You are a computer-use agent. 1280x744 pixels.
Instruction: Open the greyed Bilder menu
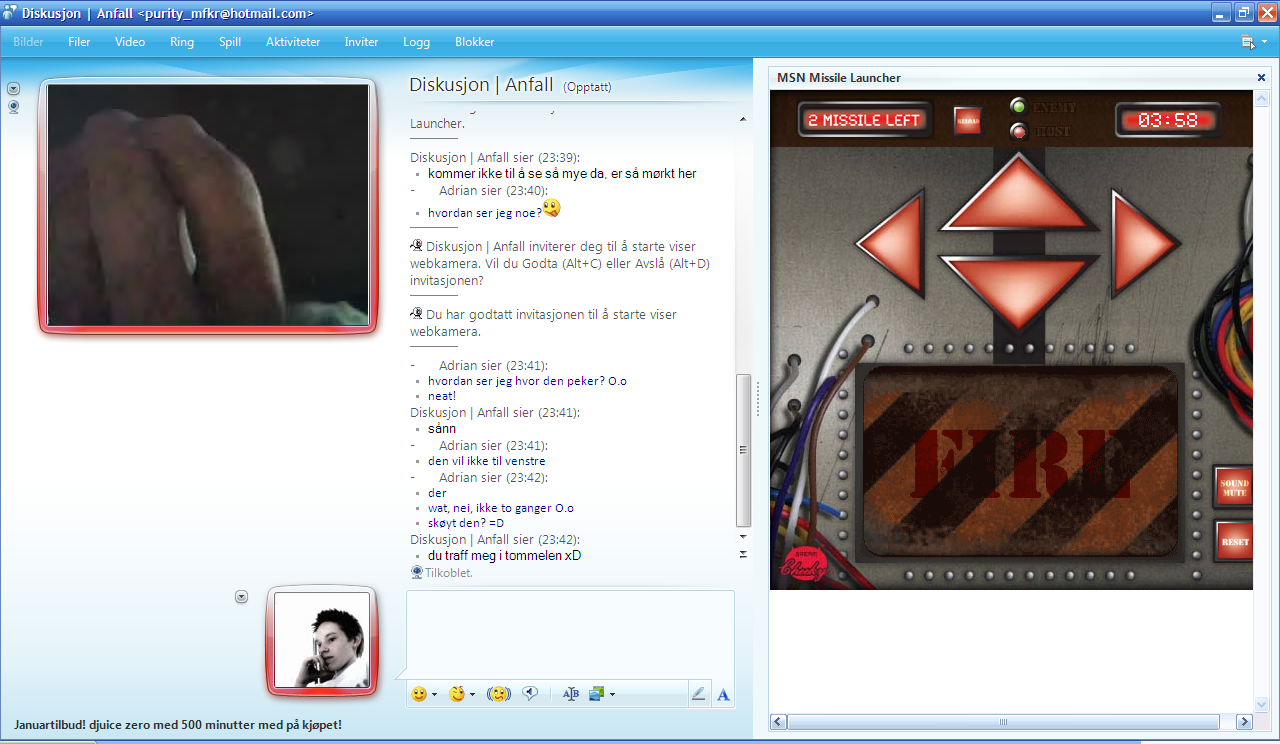tap(28, 42)
